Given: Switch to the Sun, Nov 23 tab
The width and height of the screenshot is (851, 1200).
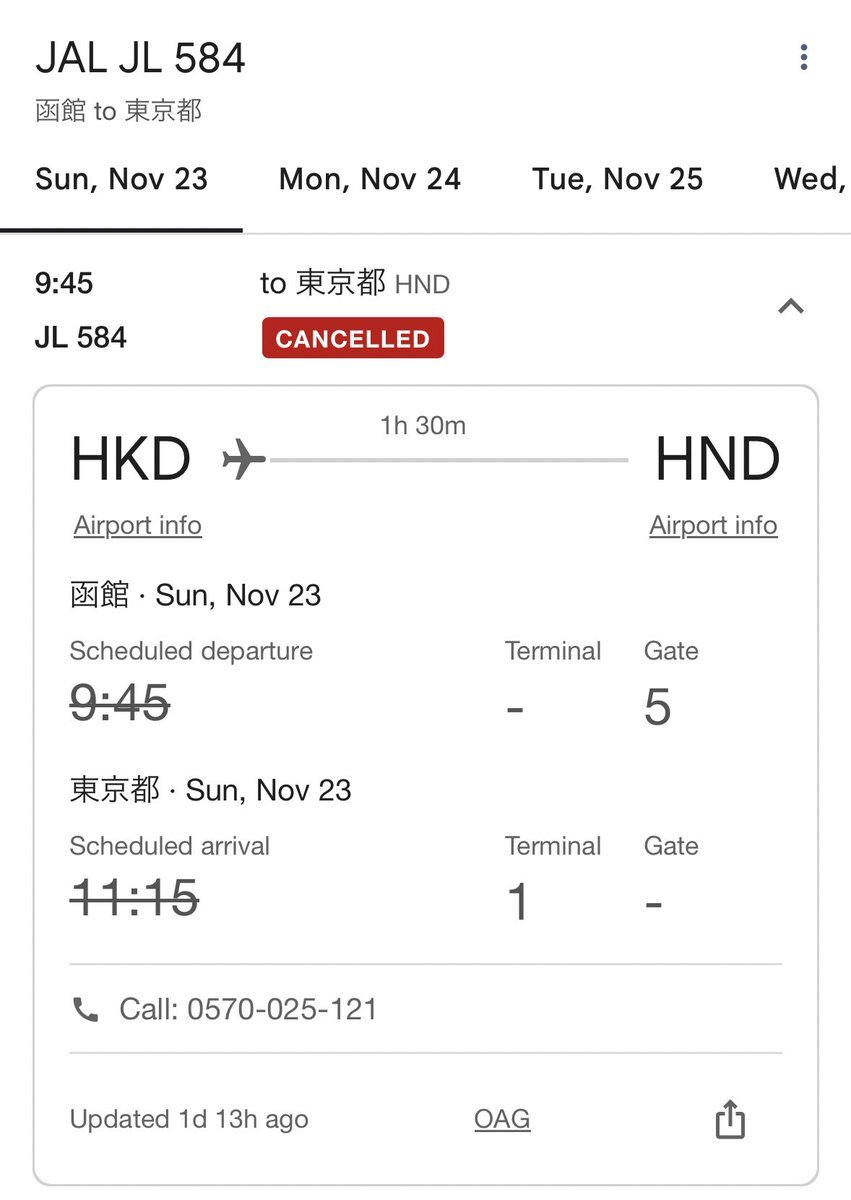Looking at the screenshot, I should tap(121, 179).
